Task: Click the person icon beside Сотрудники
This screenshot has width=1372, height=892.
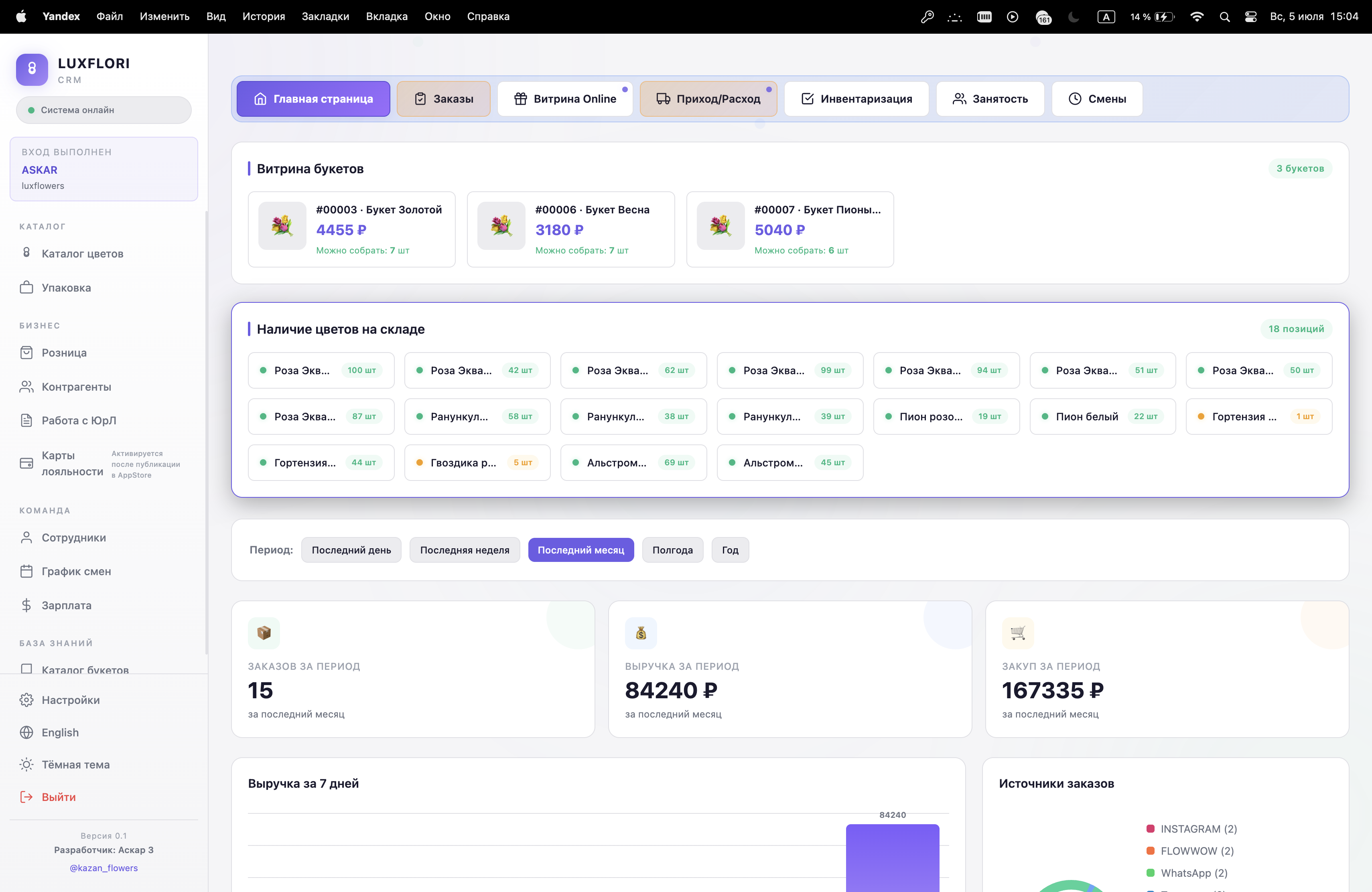Action: click(26, 537)
